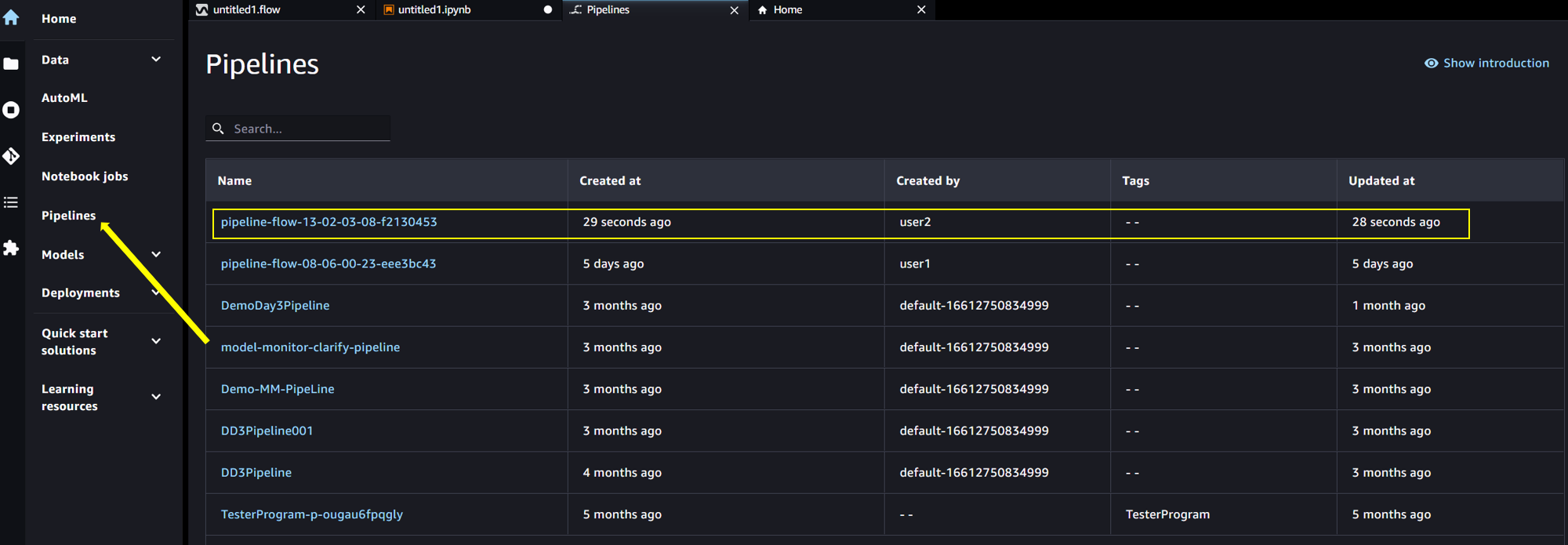
Task: Close the Pipelines tab
Action: pyautogui.click(x=734, y=9)
